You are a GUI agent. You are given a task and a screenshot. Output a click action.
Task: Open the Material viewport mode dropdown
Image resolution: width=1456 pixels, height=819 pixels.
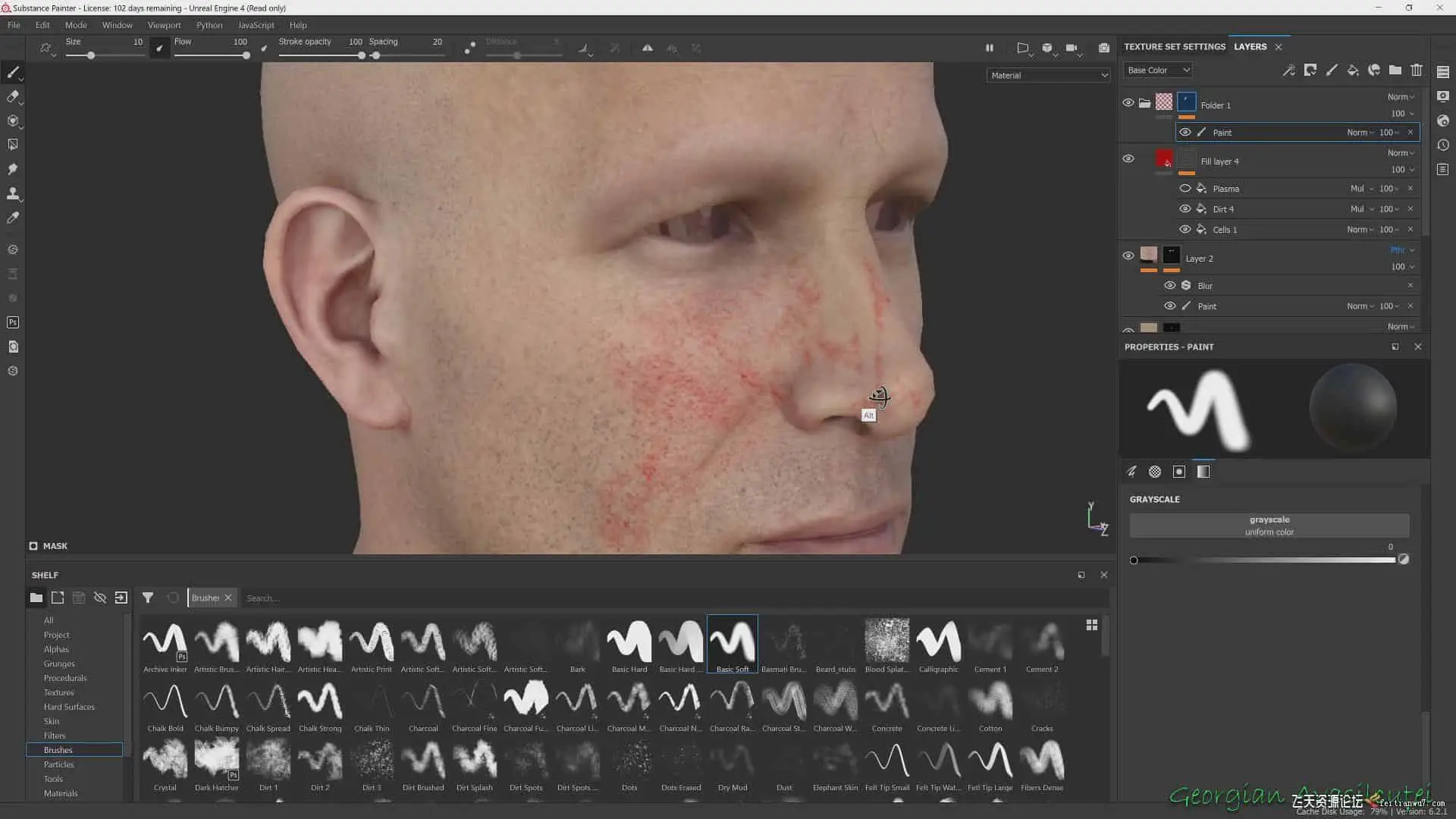1048,75
